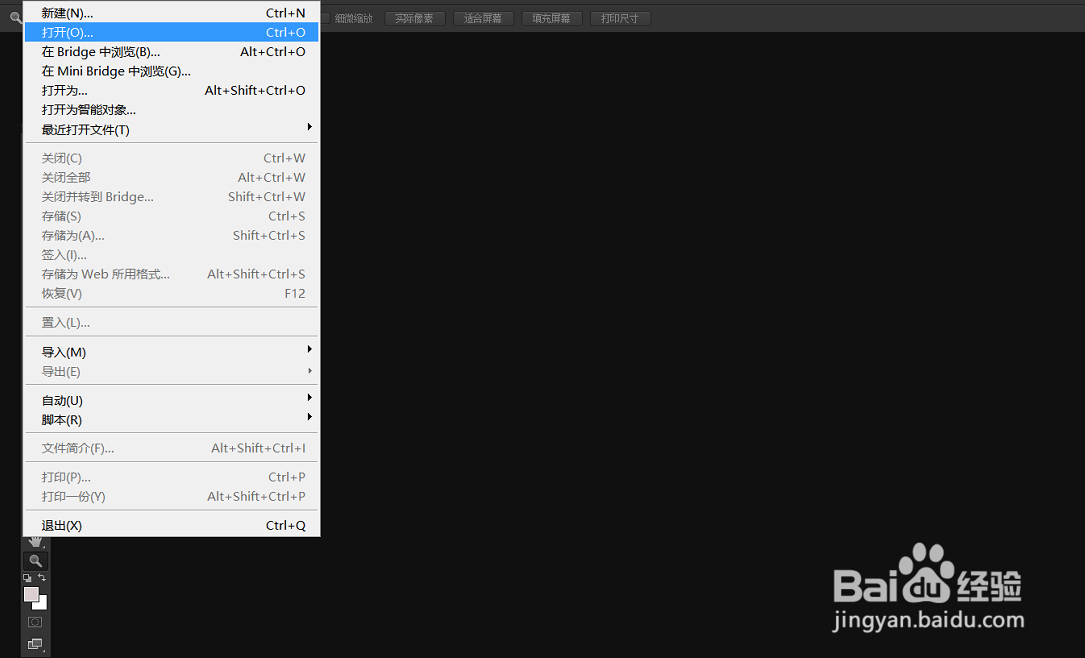Choose 退出(X) to quit
Image resolution: width=1085 pixels, height=658 pixels.
click(172, 525)
